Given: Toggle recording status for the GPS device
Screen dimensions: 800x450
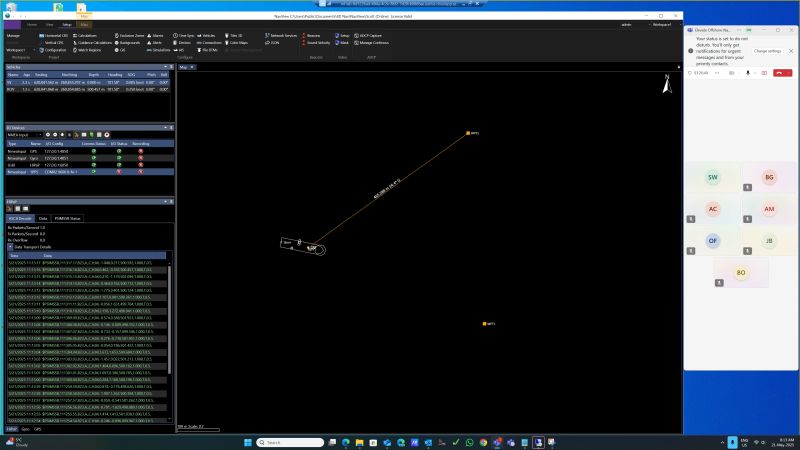Looking at the screenshot, I should point(141,151).
